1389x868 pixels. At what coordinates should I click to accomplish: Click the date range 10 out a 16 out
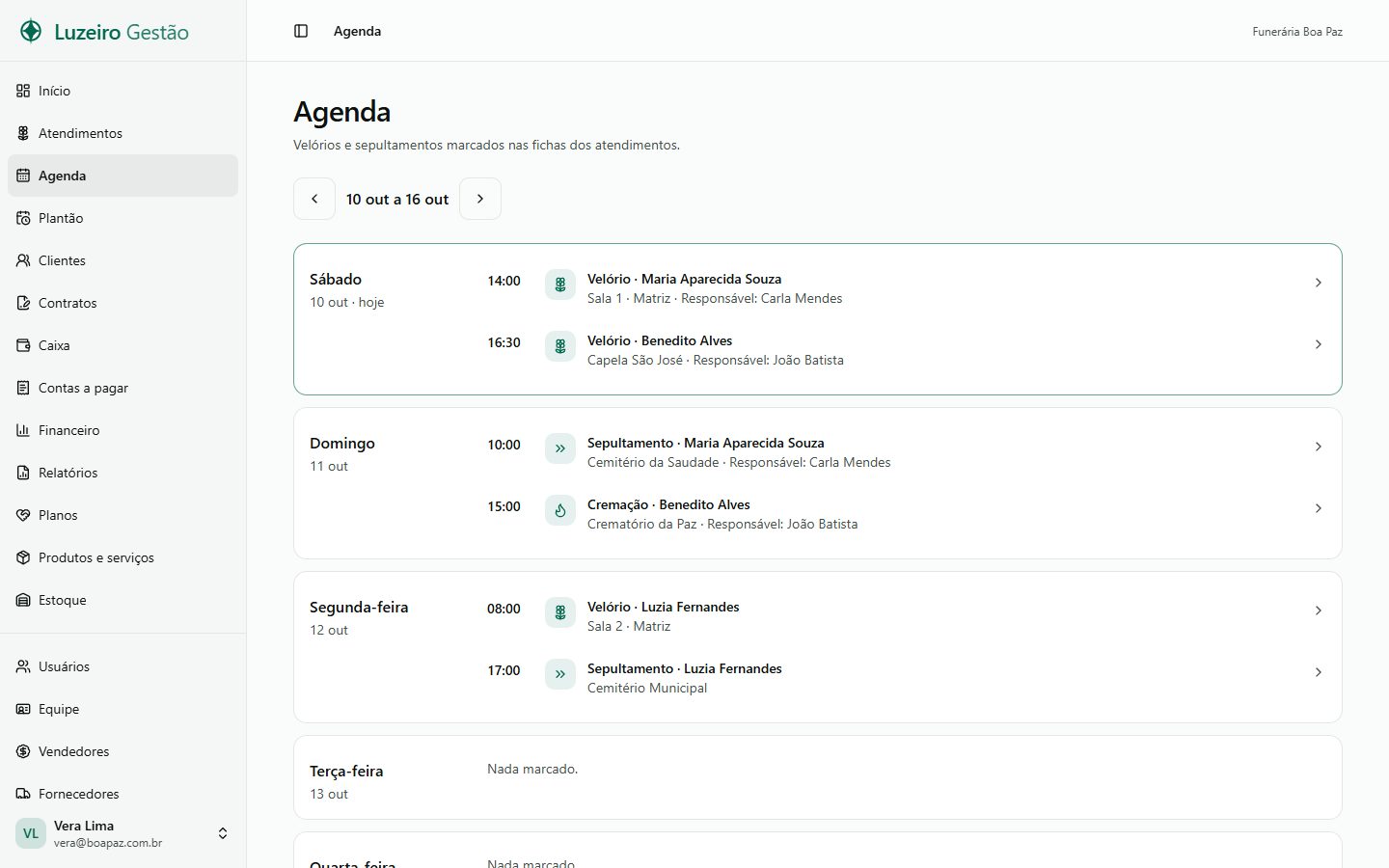397,200
